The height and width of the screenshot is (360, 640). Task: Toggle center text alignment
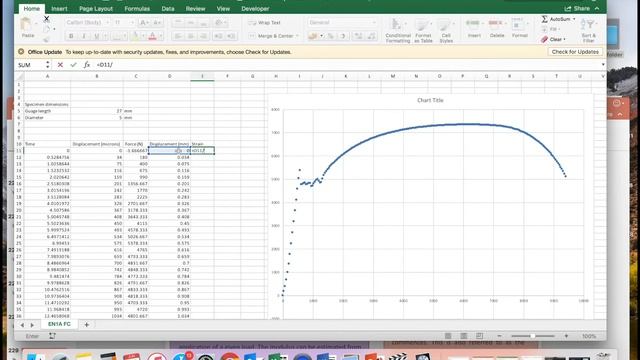pos(191,36)
